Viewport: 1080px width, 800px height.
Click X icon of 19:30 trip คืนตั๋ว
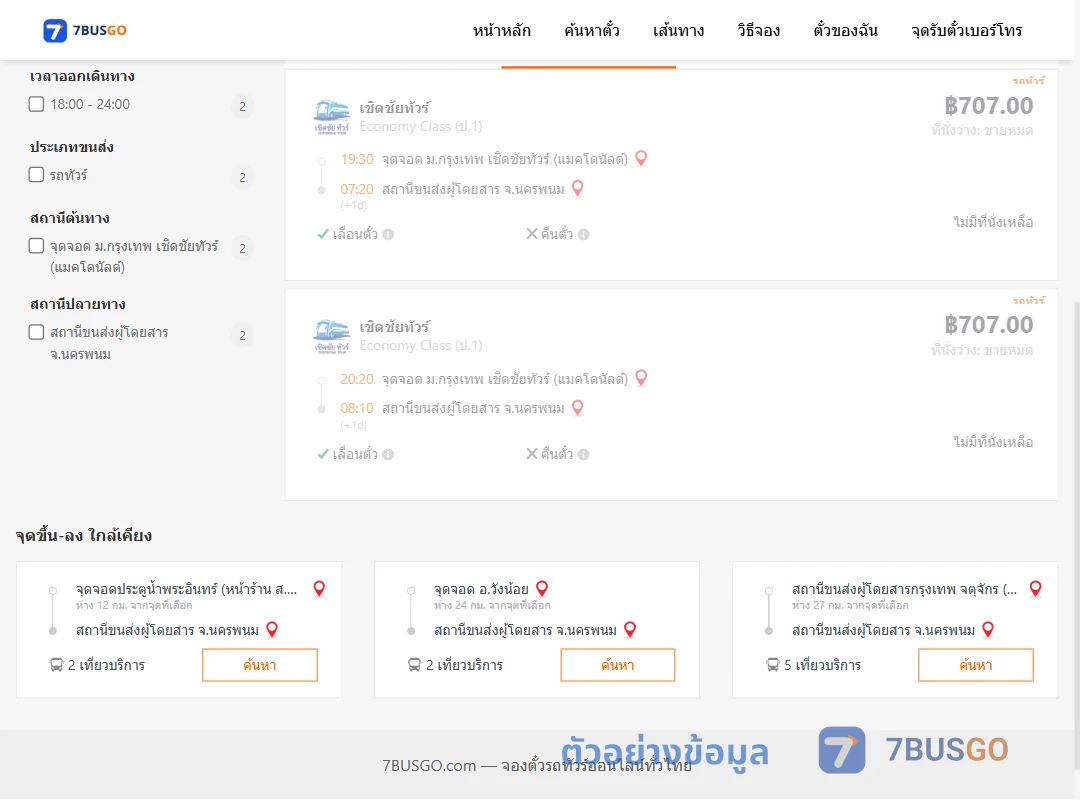[x=532, y=234]
